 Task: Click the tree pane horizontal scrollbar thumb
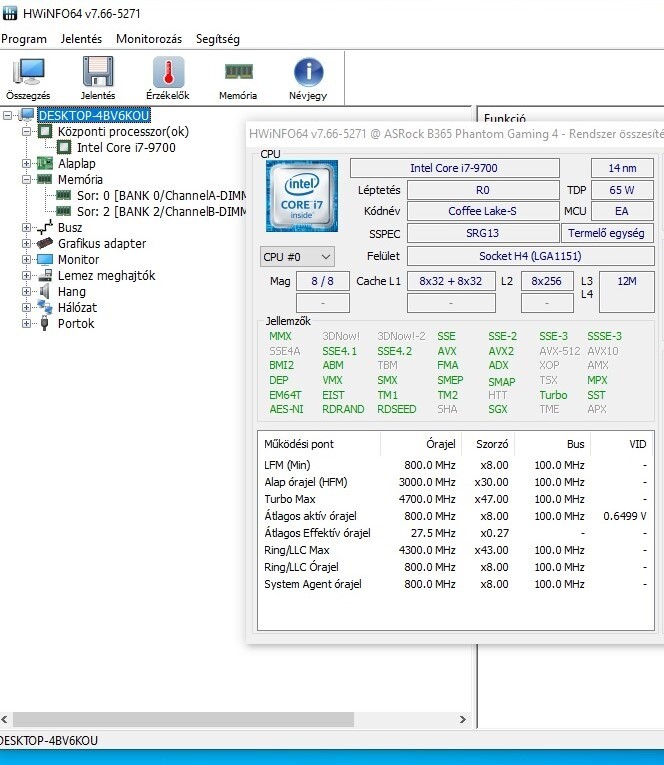(183, 719)
